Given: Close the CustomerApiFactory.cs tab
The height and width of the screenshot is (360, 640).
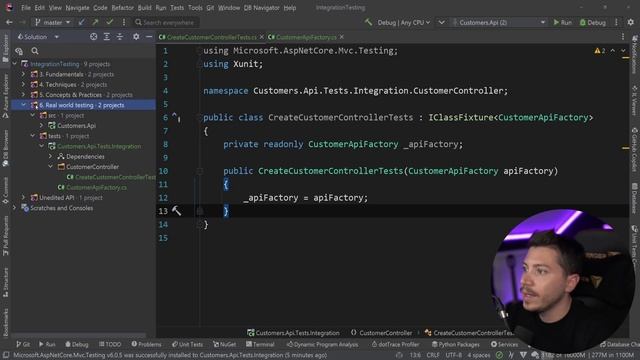Looking at the screenshot, I should point(342,37).
